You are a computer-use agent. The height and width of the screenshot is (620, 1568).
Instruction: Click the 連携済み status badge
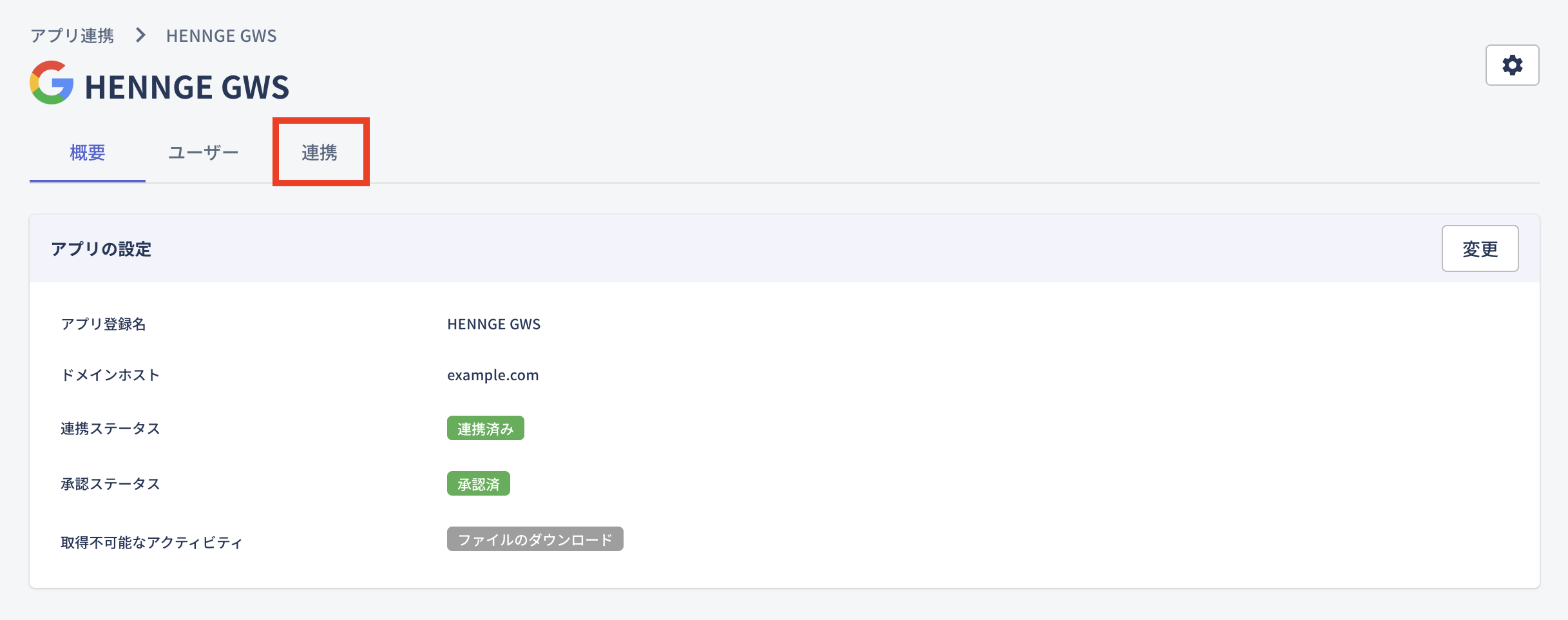coord(486,429)
